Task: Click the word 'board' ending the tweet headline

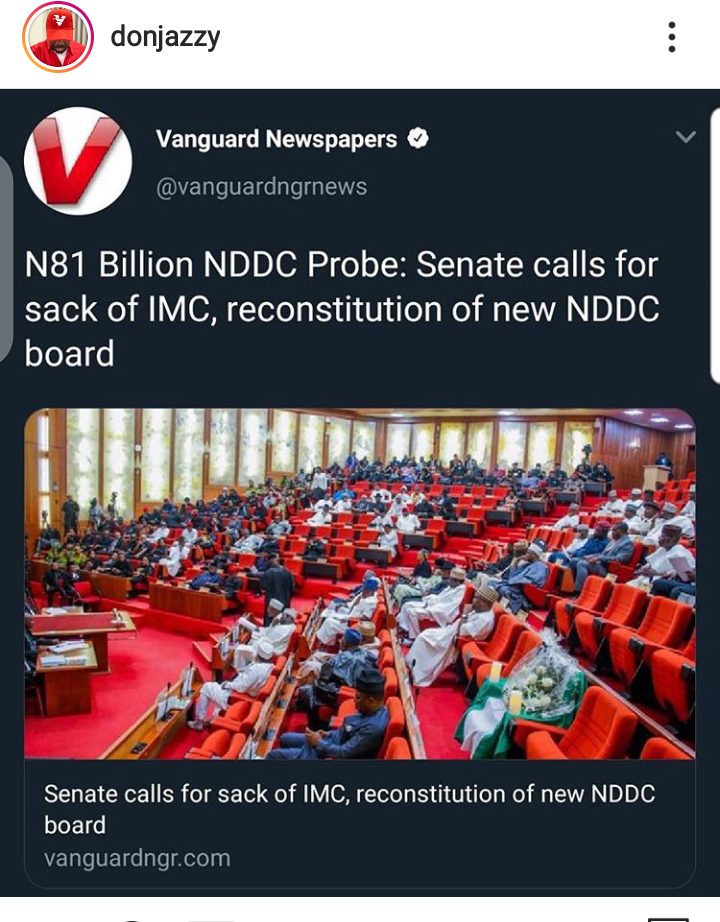Action: click(69, 354)
